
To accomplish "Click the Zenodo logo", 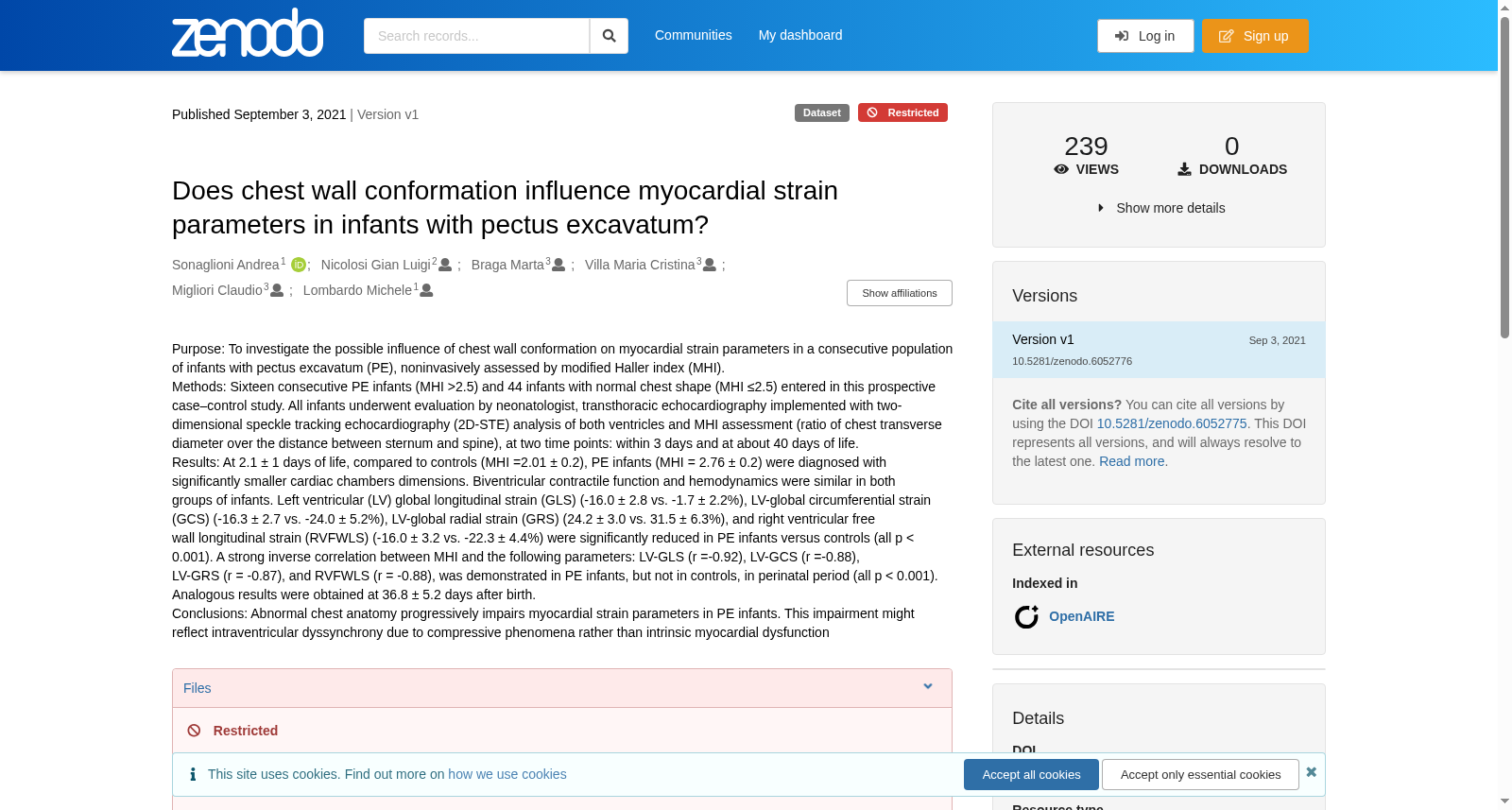I will (248, 33).
